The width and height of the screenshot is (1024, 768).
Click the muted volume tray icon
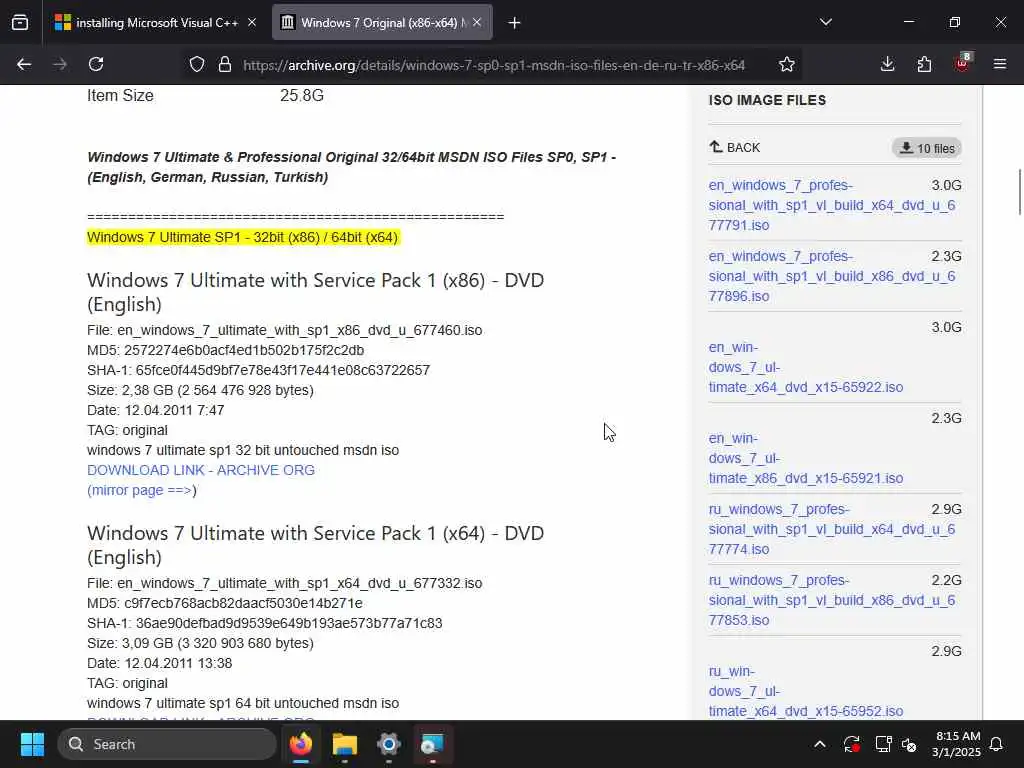click(x=909, y=744)
